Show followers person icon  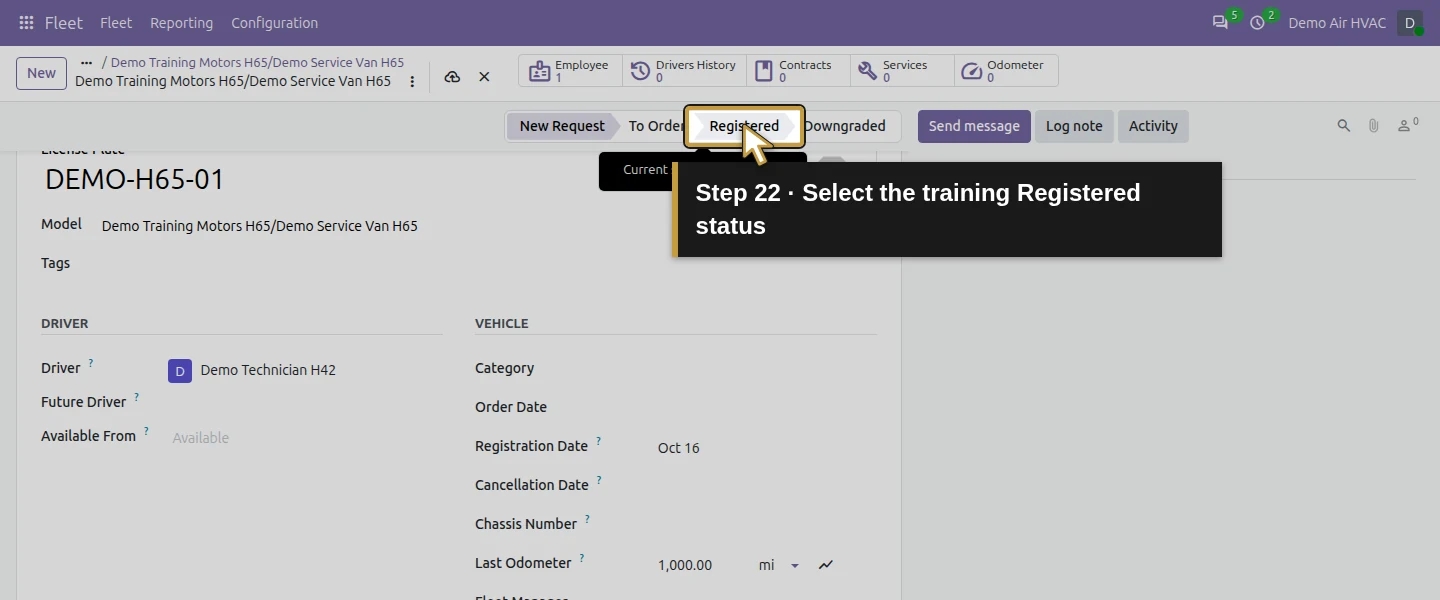1408,125
